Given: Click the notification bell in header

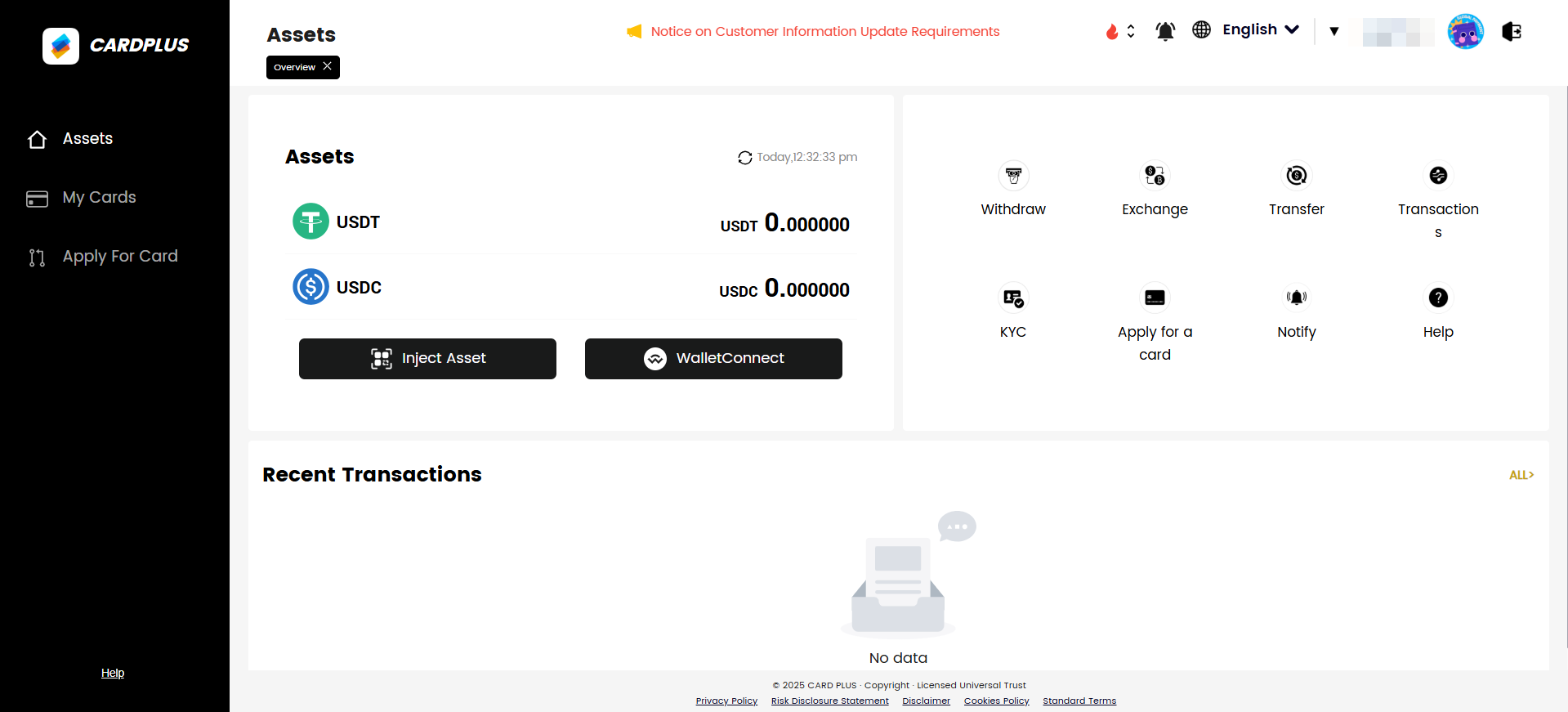Looking at the screenshot, I should pos(1165,31).
